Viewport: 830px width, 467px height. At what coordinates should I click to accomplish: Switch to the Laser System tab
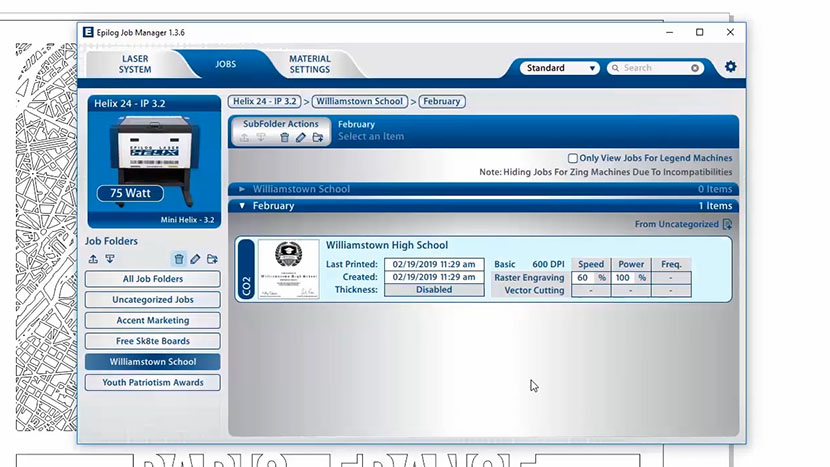135,64
